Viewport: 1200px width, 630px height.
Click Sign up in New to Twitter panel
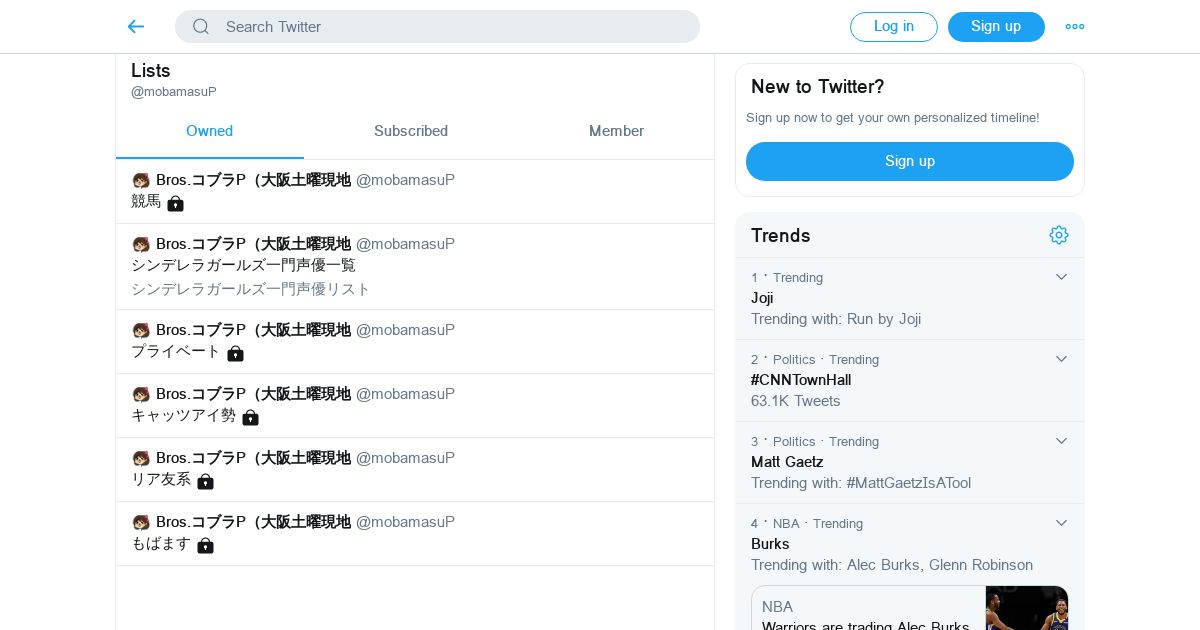coord(909,161)
